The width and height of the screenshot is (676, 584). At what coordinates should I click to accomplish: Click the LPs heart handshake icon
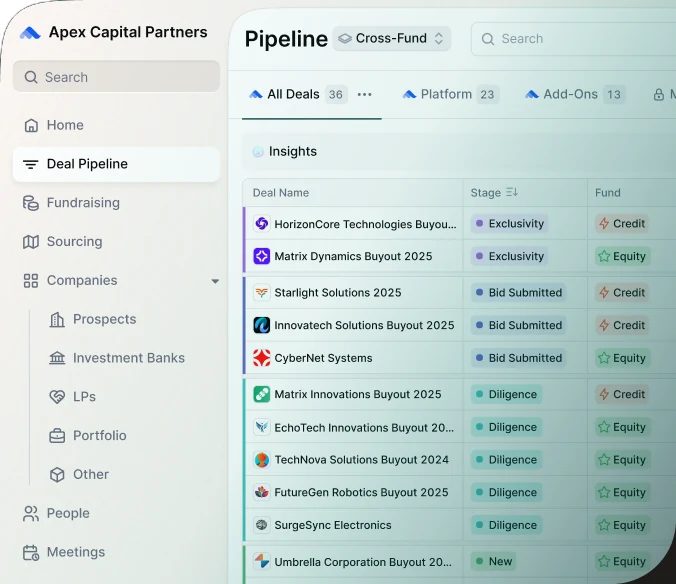click(x=57, y=397)
